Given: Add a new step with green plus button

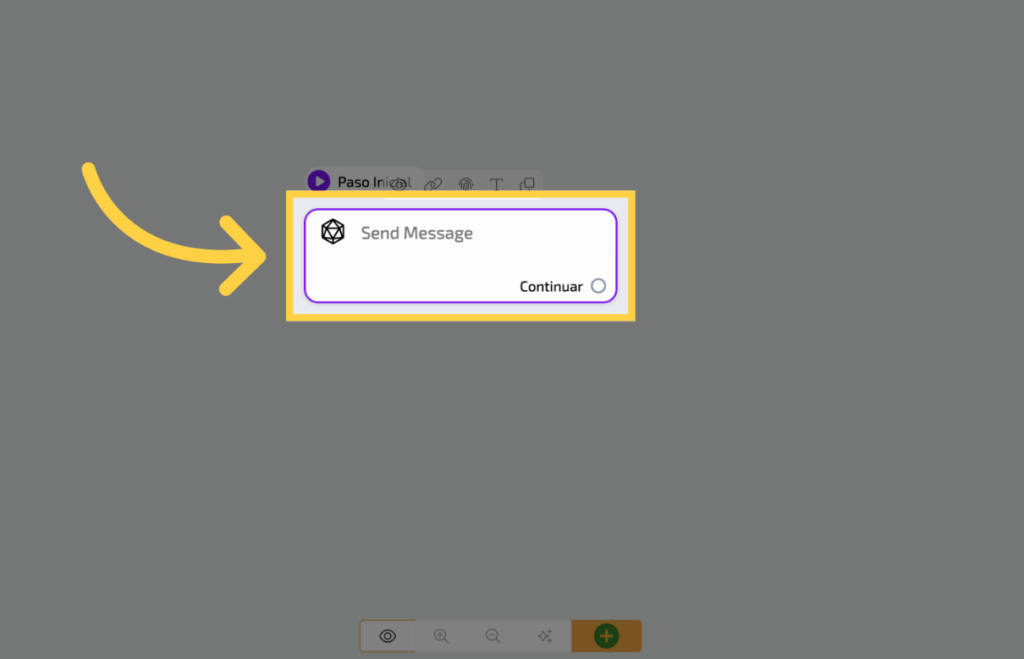Looking at the screenshot, I should 606,636.
